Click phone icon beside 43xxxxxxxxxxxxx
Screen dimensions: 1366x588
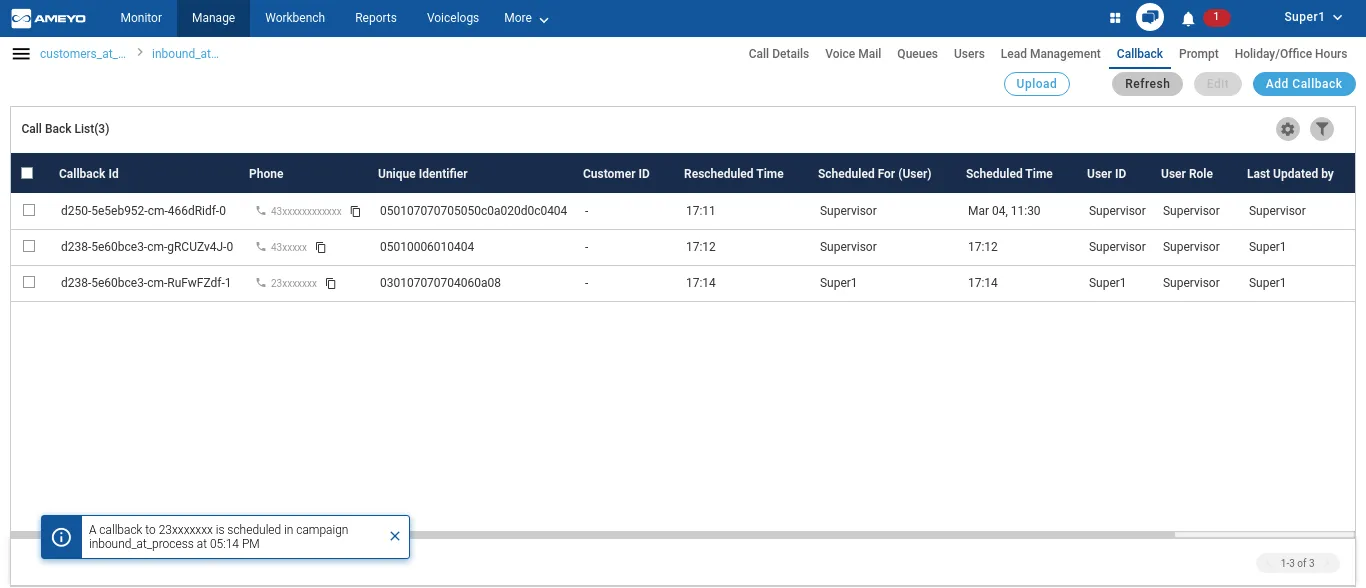pyautogui.click(x=261, y=212)
